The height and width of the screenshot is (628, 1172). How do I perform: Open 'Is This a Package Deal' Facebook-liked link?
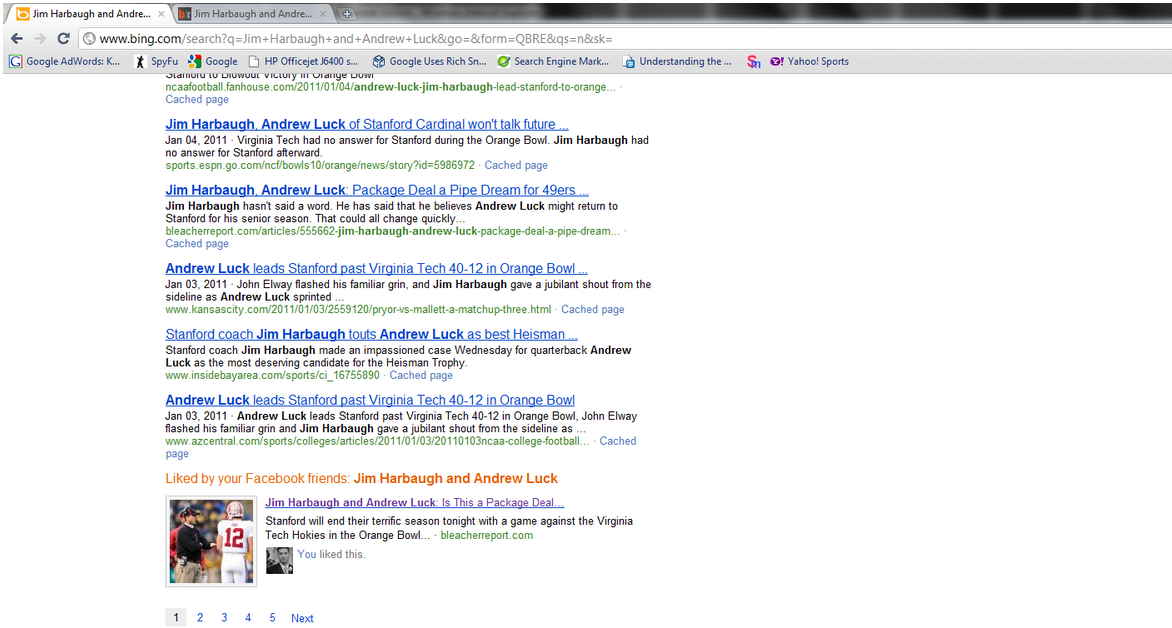(414, 502)
